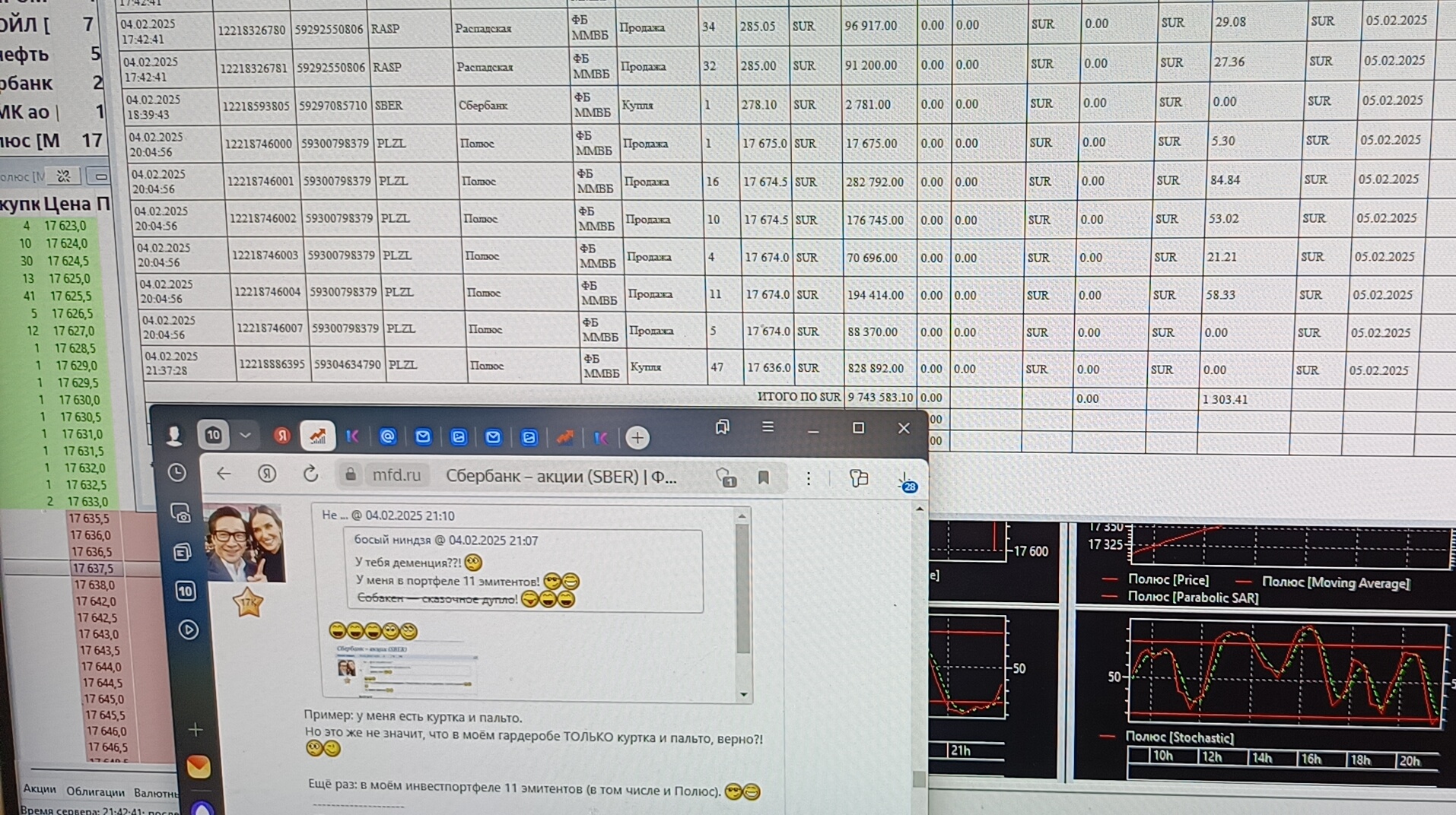
Task: Click the Полюс [Stochastic] legend label
Action: tap(1180, 737)
